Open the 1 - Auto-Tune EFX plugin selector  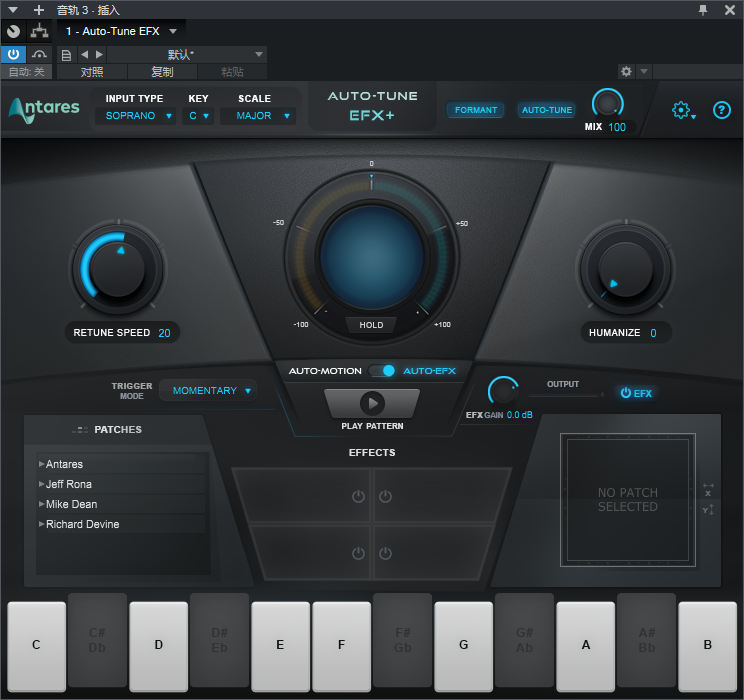121,31
